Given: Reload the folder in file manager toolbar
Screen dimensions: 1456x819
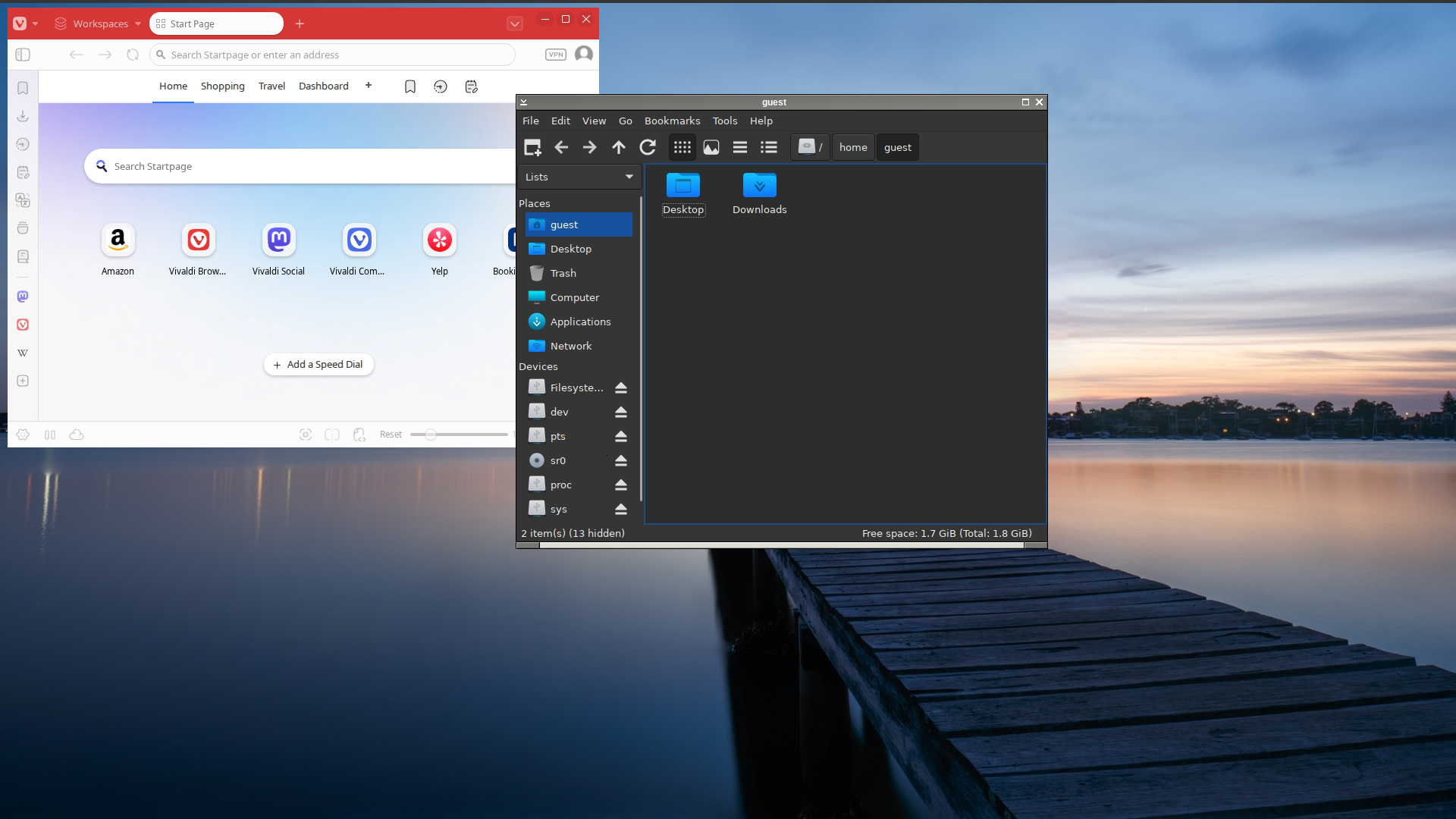Looking at the screenshot, I should (x=648, y=147).
